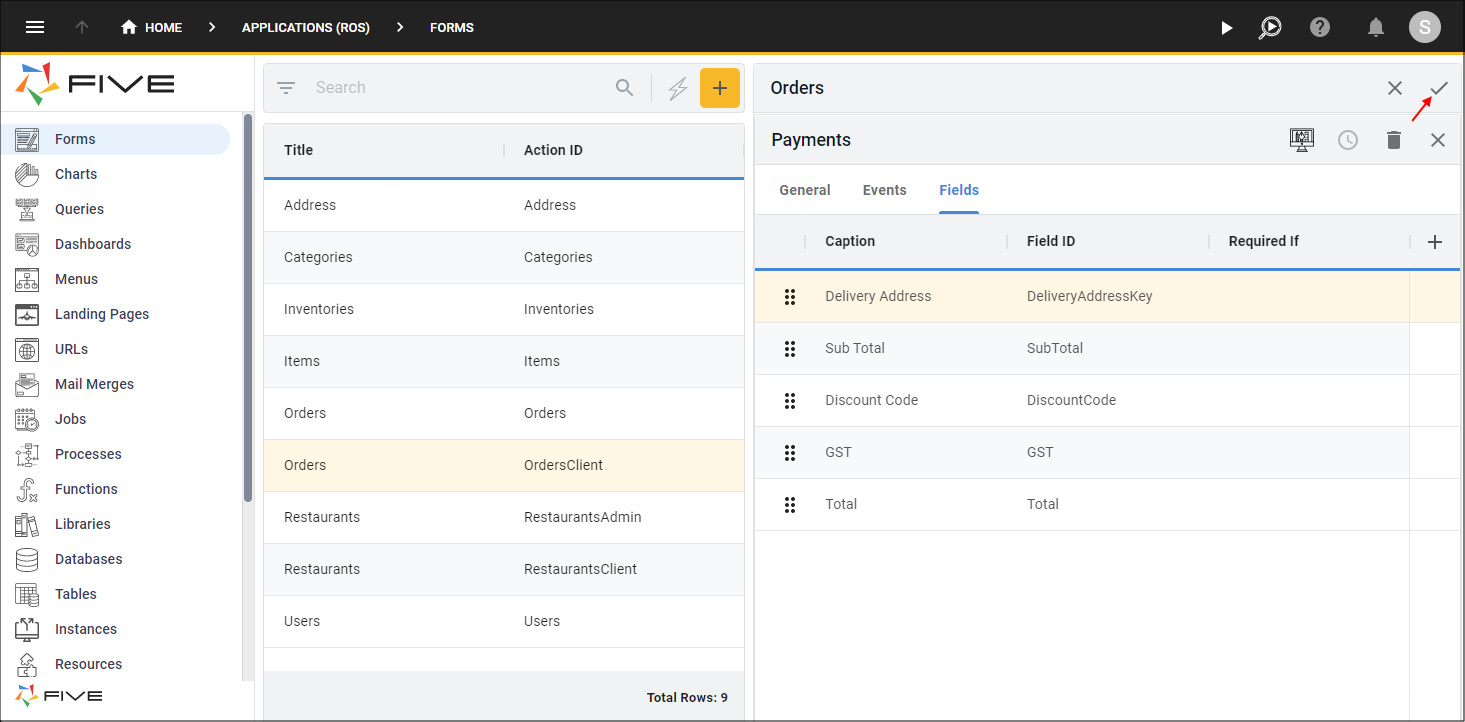The image size is (1465, 722).
Task: Add a new form with plus button
Action: click(x=720, y=88)
